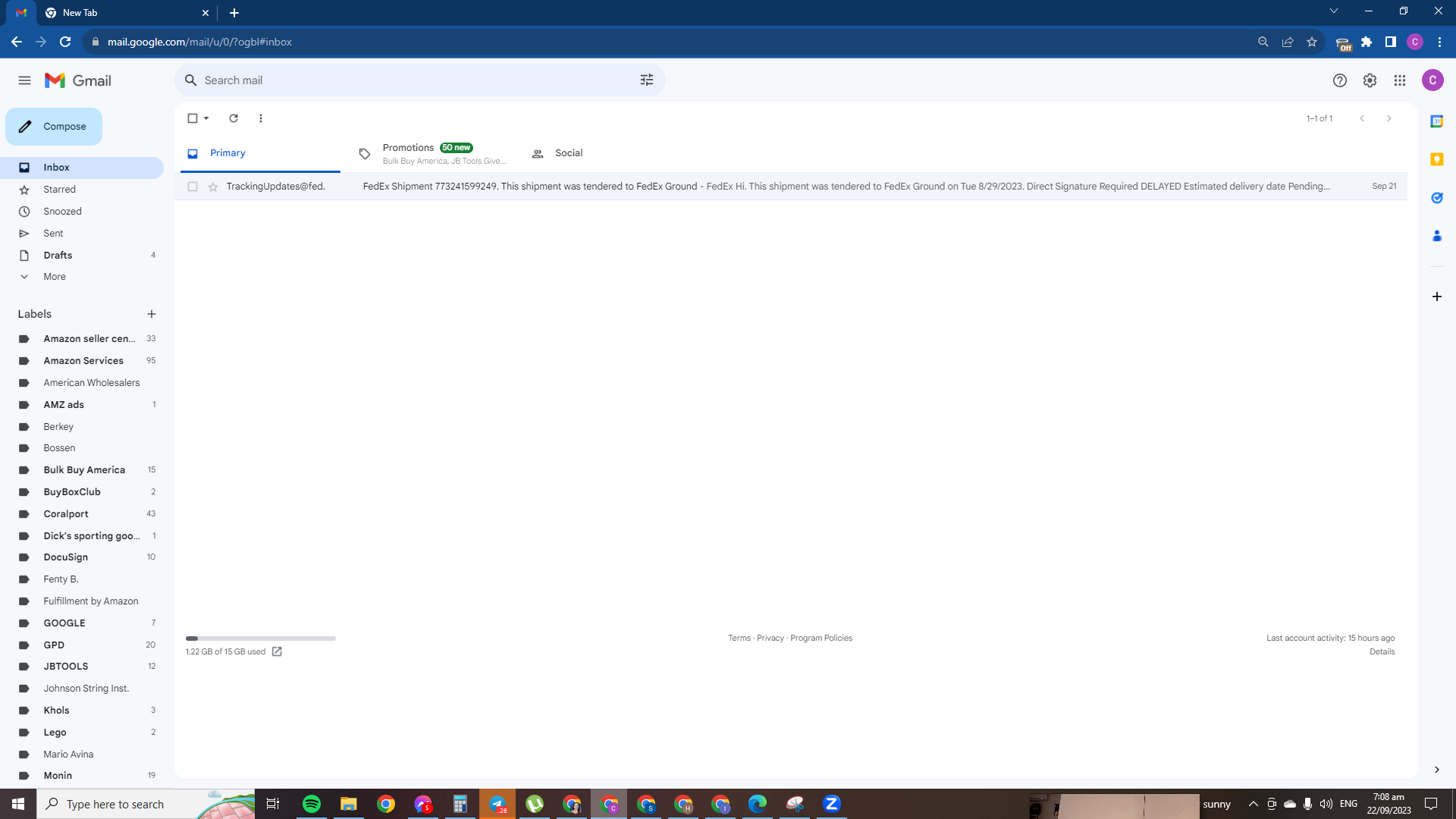The image size is (1456, 819).
Task: Open Gmail Settings gear icon
Action: point(1370,80)
